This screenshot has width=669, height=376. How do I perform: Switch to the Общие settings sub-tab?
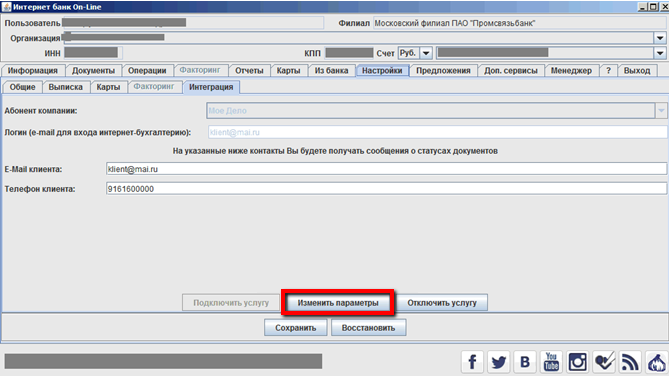coord(23,87)
